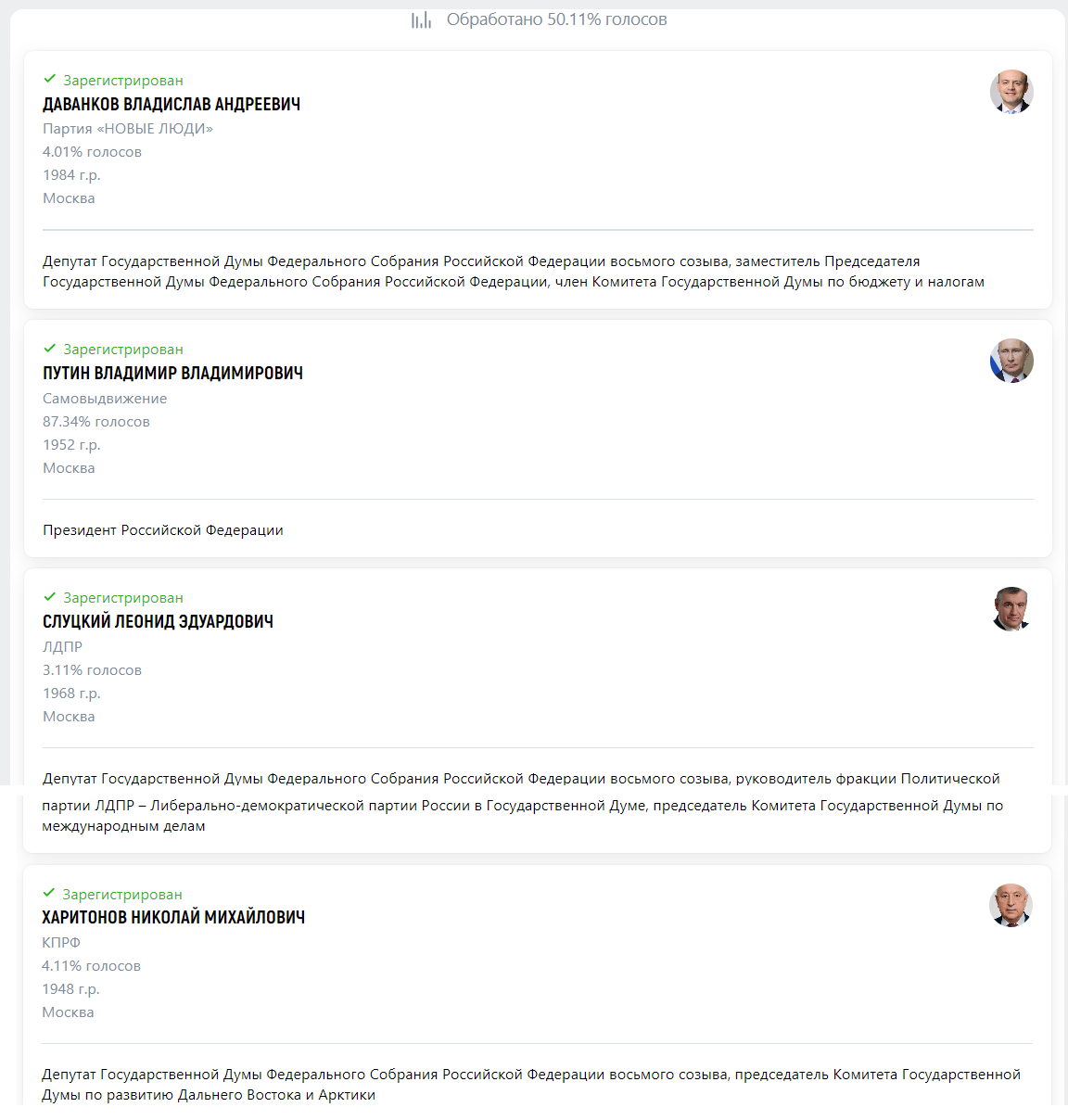Open the ПУТИН ВЛАДИМИР ВЛАДИМИРОВИЧ name heading
The image size is (1068, 1120).
point(172,374)
